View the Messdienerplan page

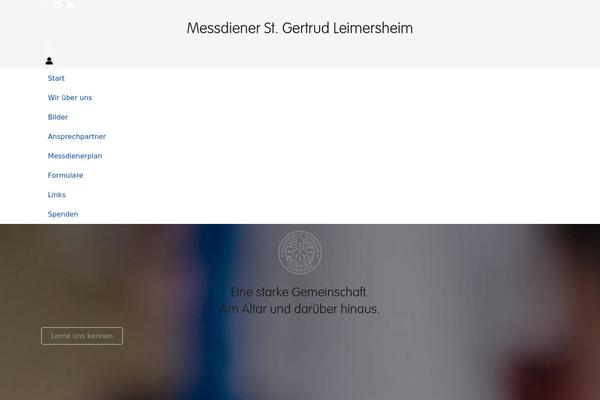pyautogui.click(x=75, y=156)
